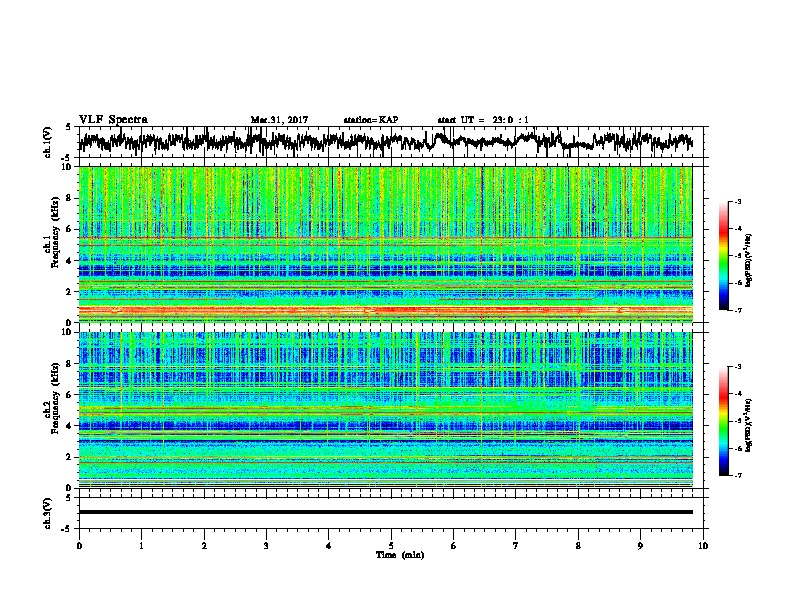Click the ch.2 spectrogram plot area
The width and height of the screenshot is (792, 612).
385,409
